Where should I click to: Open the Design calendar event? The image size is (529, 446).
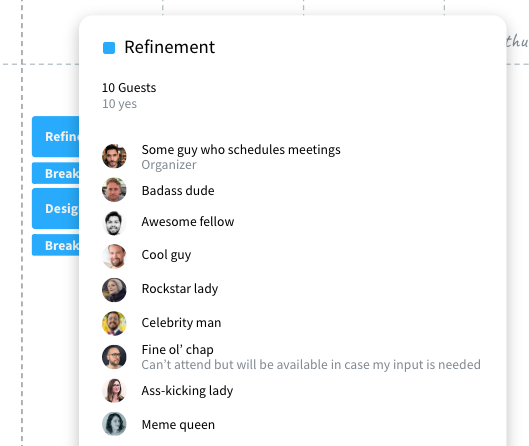pyautogui.click(x=56, y=208)
